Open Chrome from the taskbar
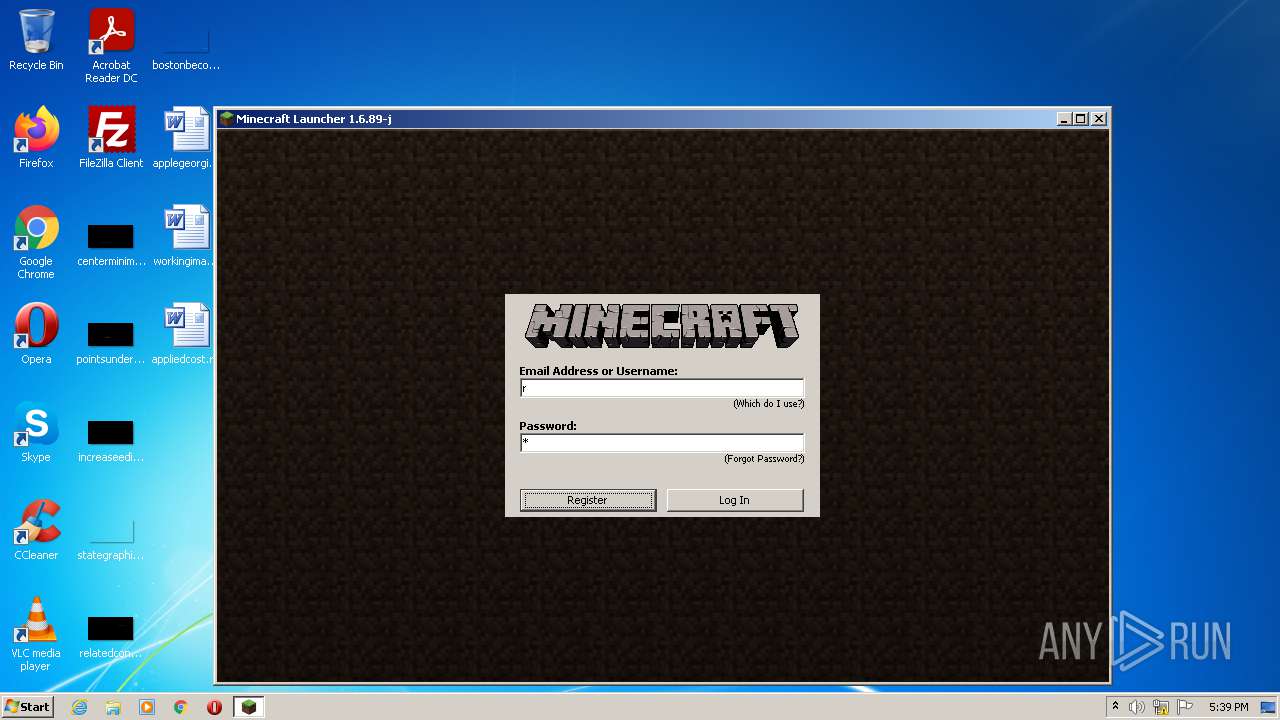 [x=181, y=707]
